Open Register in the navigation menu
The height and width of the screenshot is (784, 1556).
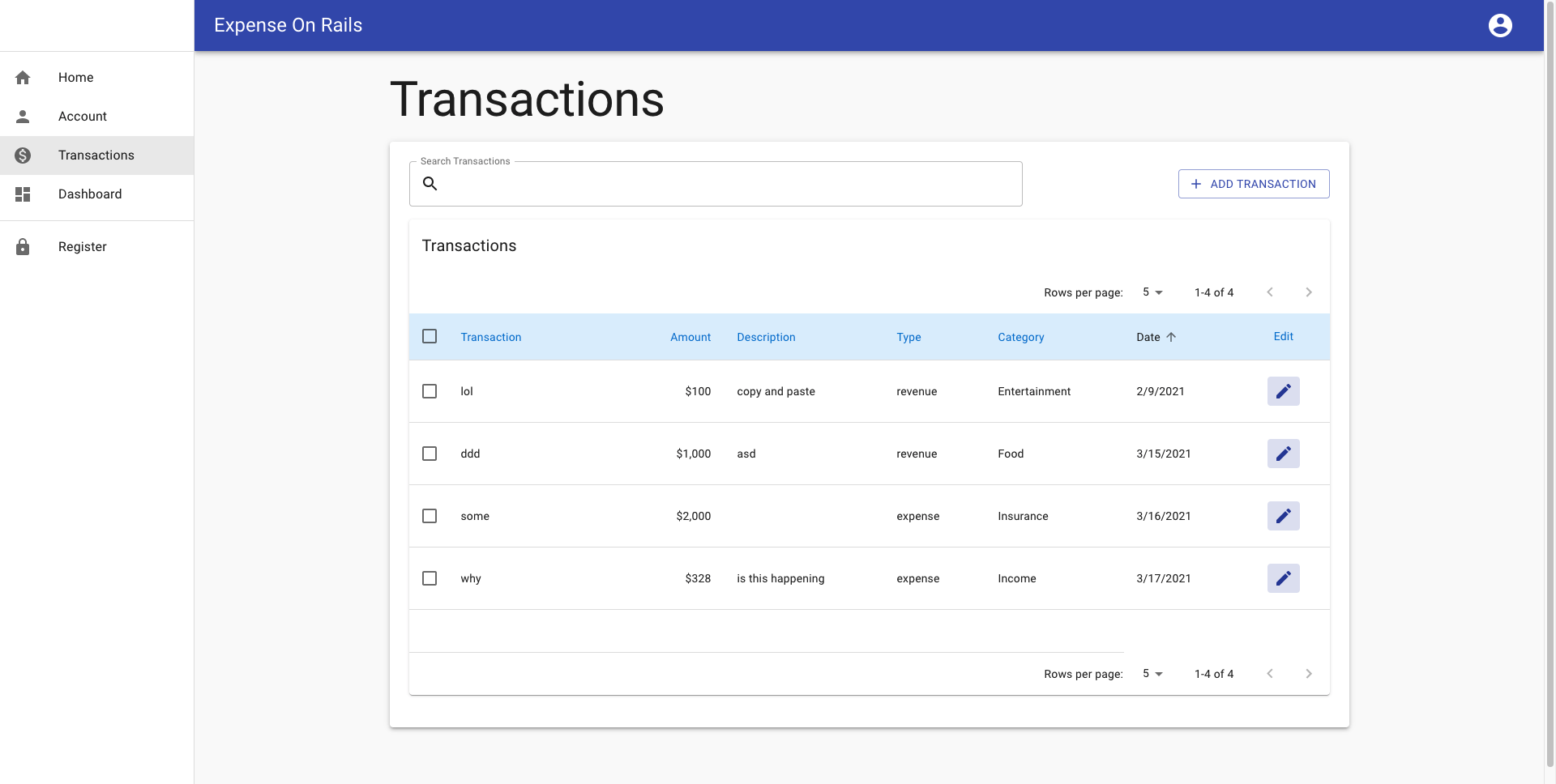coord(97,247)
